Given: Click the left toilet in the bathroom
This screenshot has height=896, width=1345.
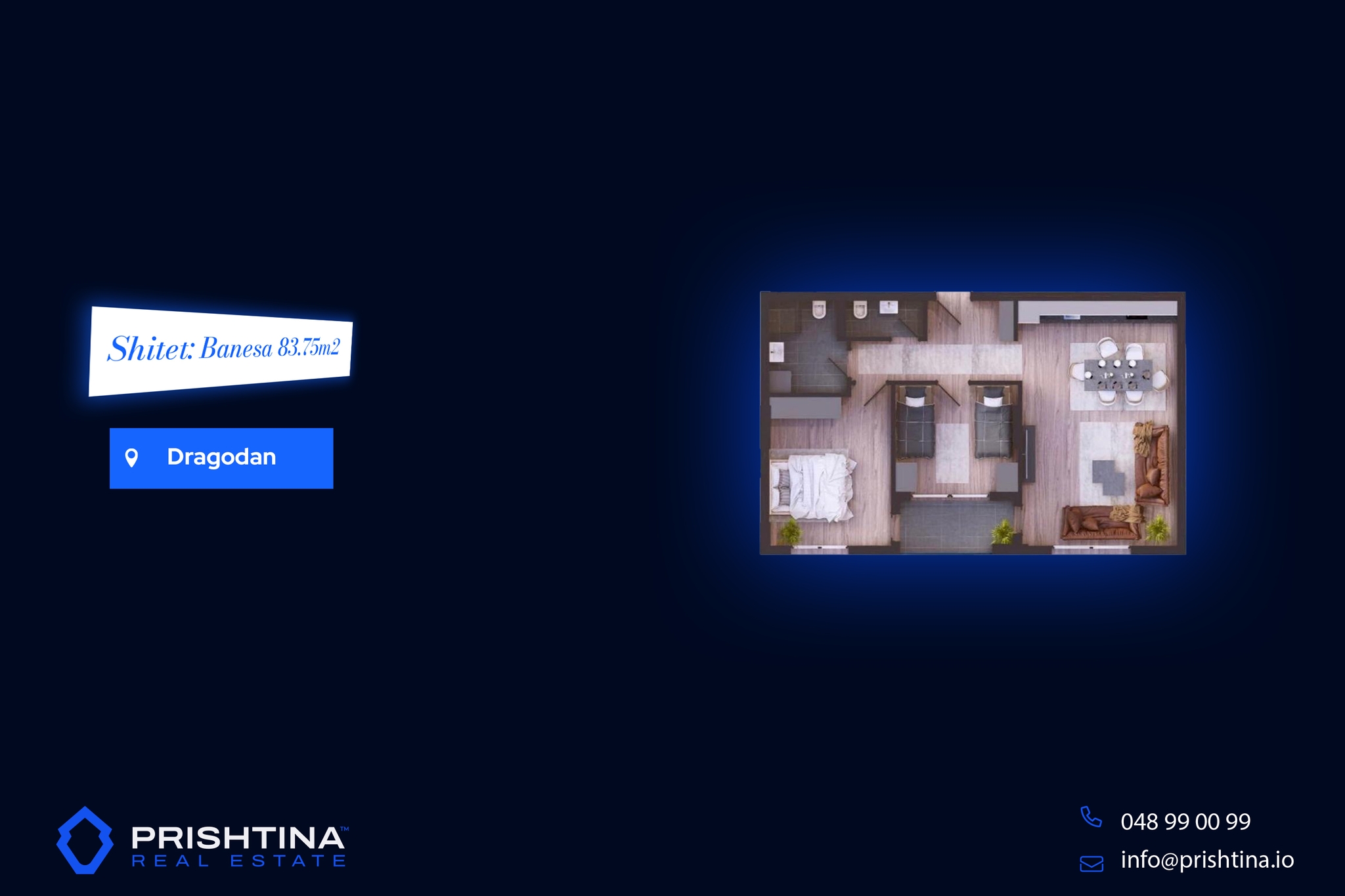Looking at the screenshot, I should 818,310.
